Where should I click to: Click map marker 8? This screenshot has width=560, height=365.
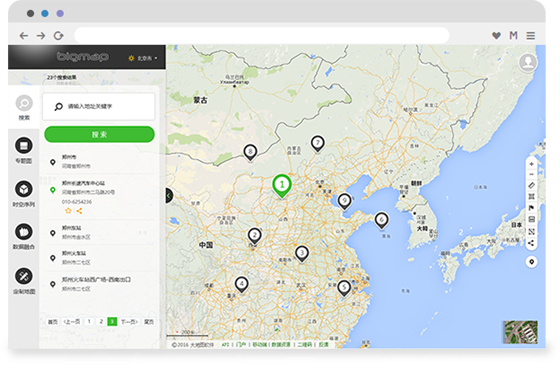[x=250, y=153]
